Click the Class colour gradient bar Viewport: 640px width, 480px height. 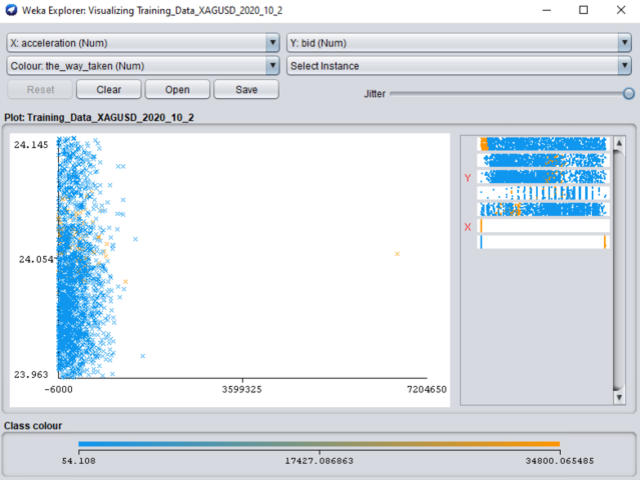(319, 445)
